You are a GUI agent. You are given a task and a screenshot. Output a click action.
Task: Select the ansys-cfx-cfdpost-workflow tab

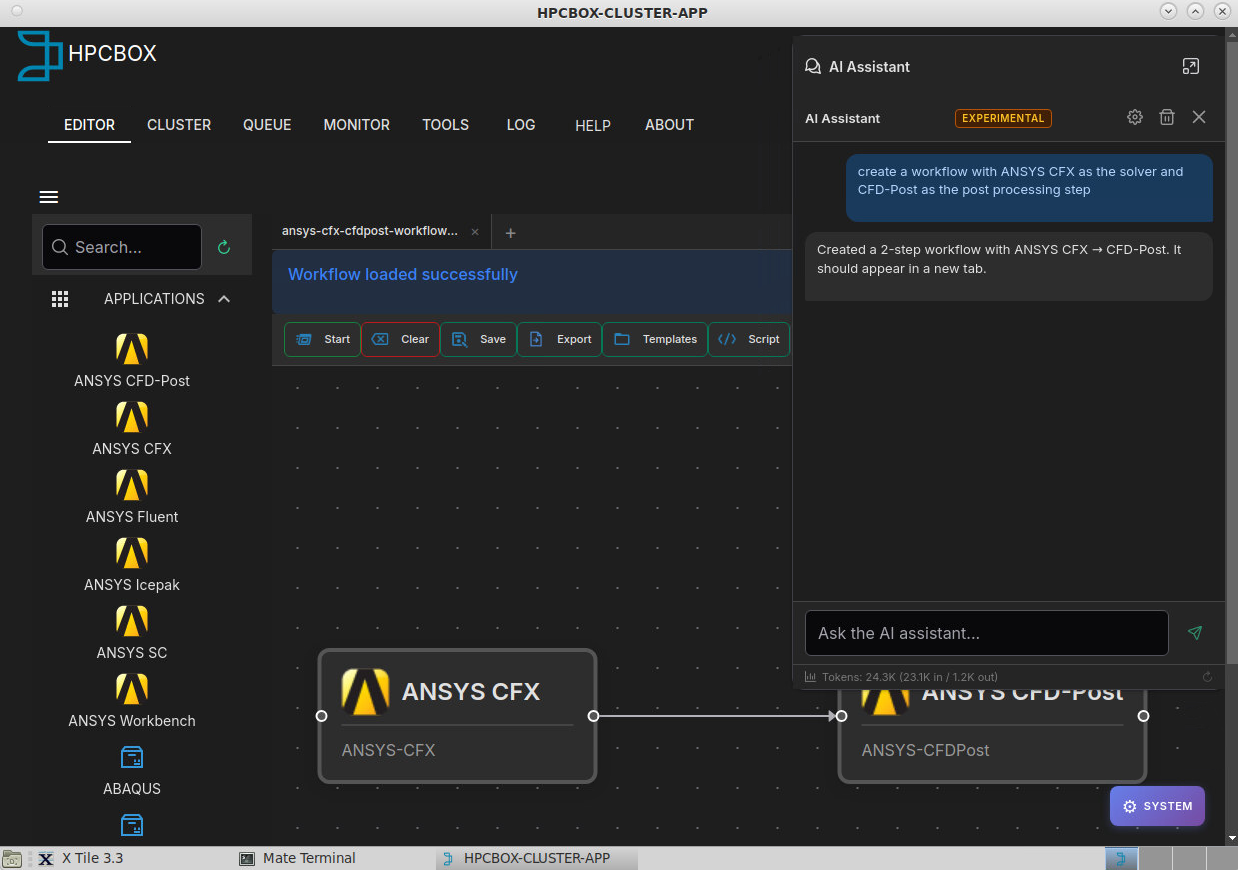(370, 231)
